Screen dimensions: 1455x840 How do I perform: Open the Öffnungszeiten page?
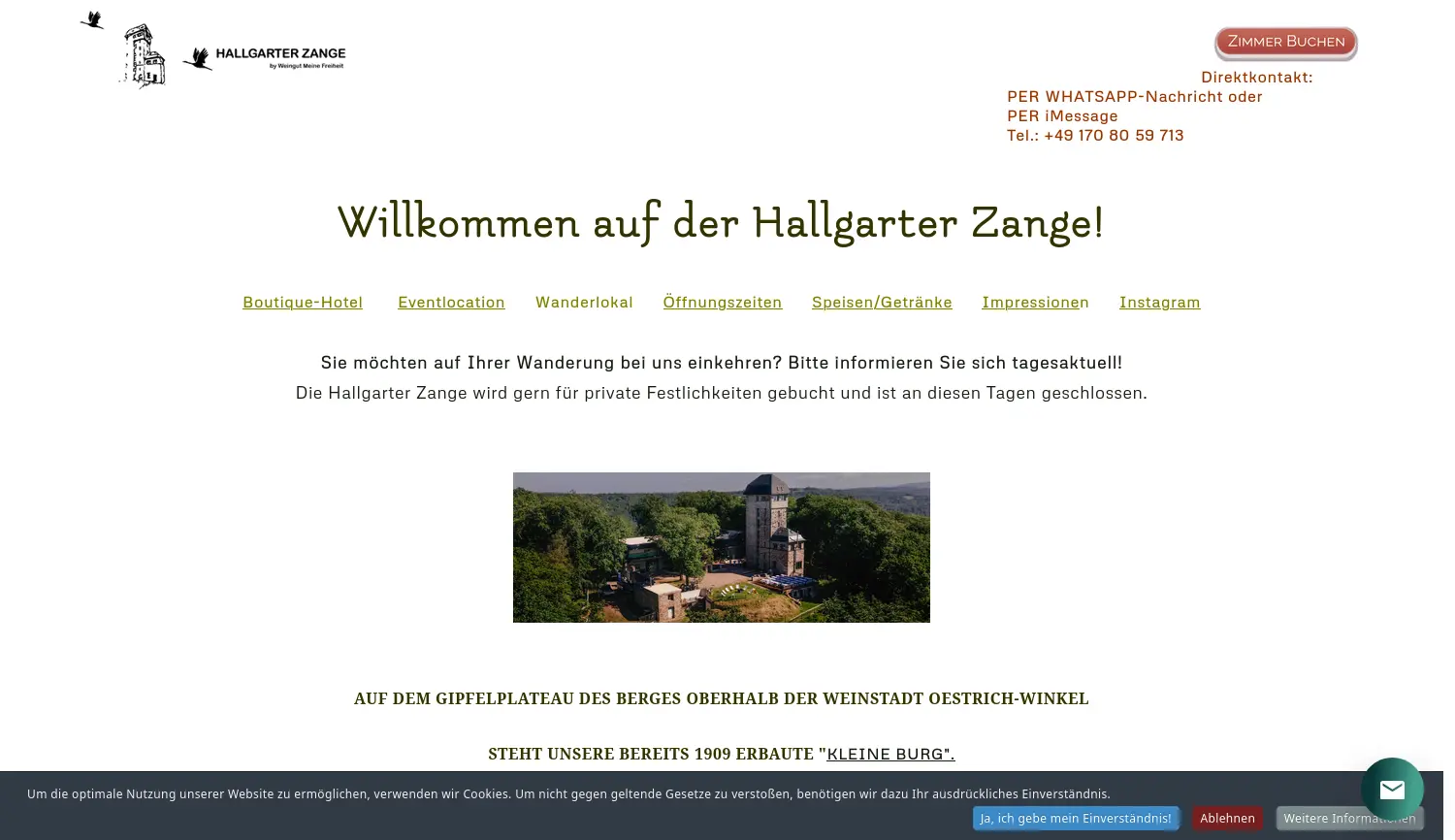click(x=722, y=303)
